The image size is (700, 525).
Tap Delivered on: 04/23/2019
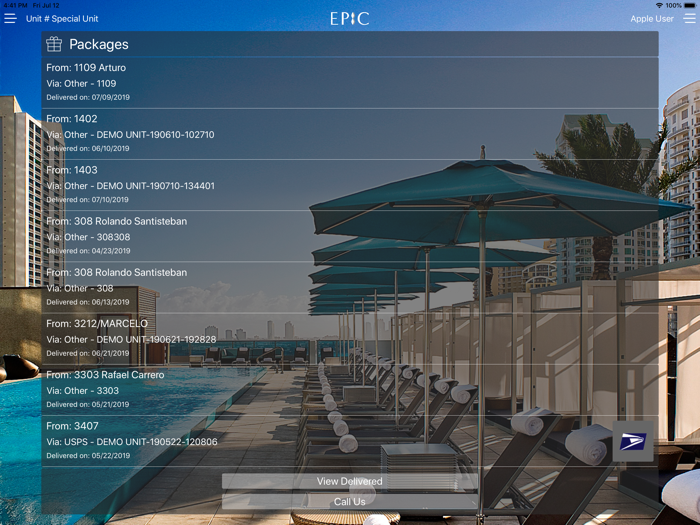point(88,251)
